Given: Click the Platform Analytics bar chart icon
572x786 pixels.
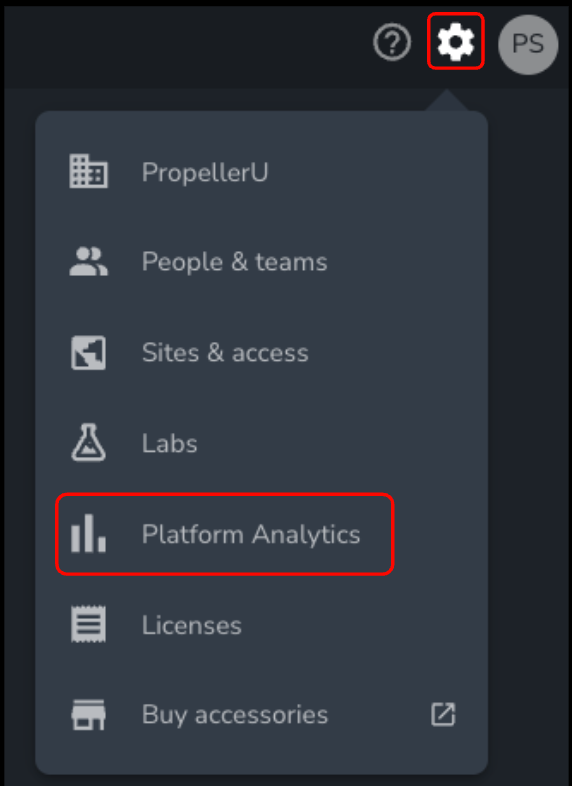Looking at the screenshot, I should pyautogui.click(x=88, y=533).
